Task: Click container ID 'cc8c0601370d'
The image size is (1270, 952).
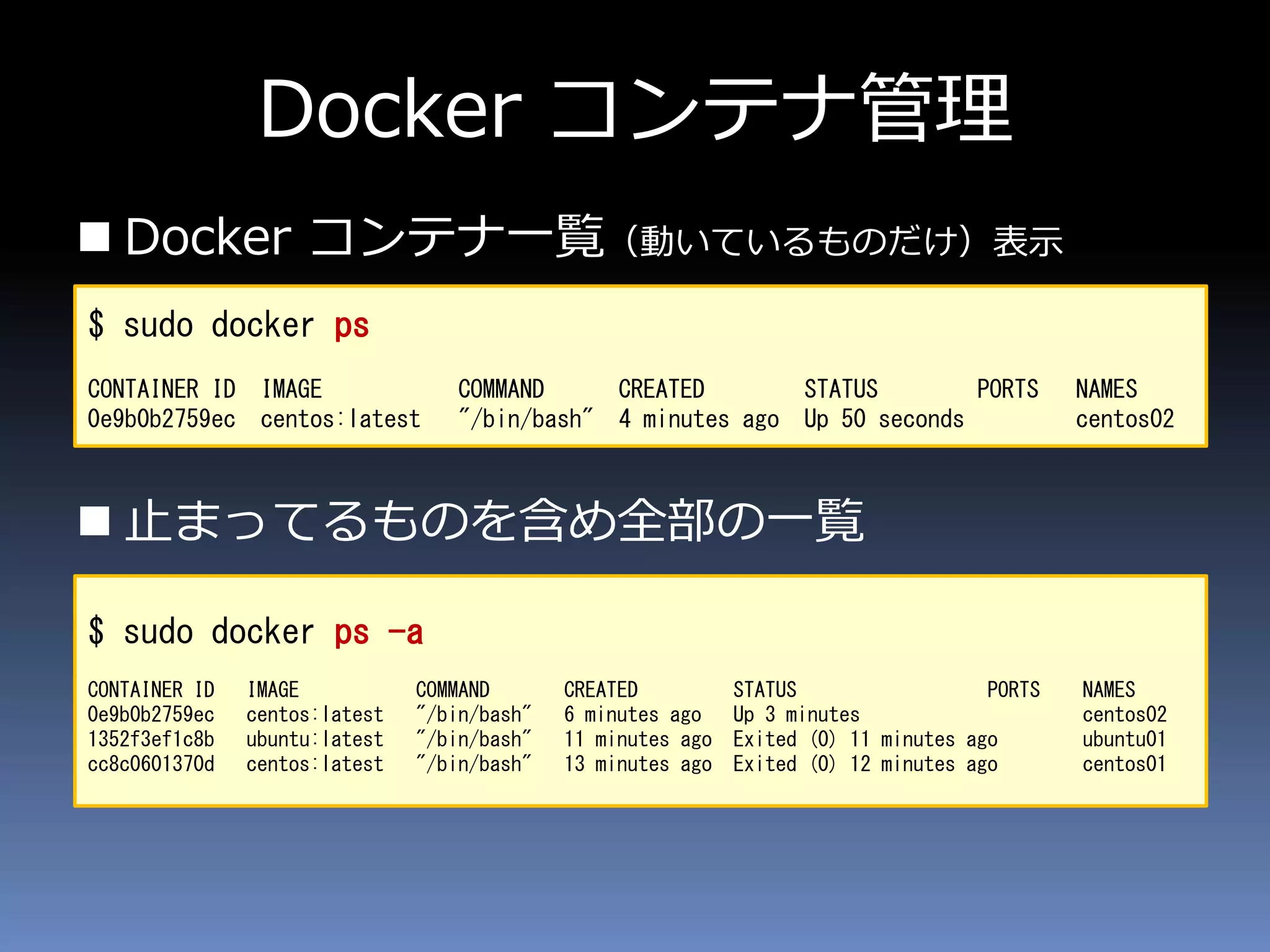Action: click(151, 764)
